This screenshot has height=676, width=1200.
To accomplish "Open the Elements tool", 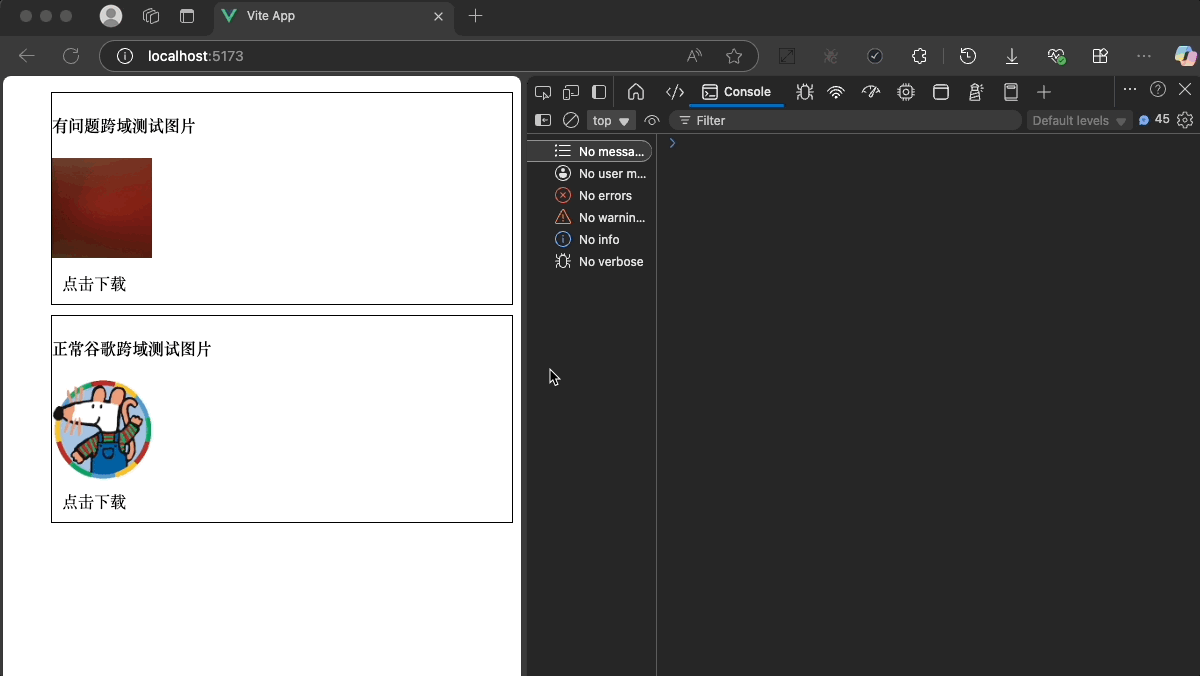I will 675,92.
